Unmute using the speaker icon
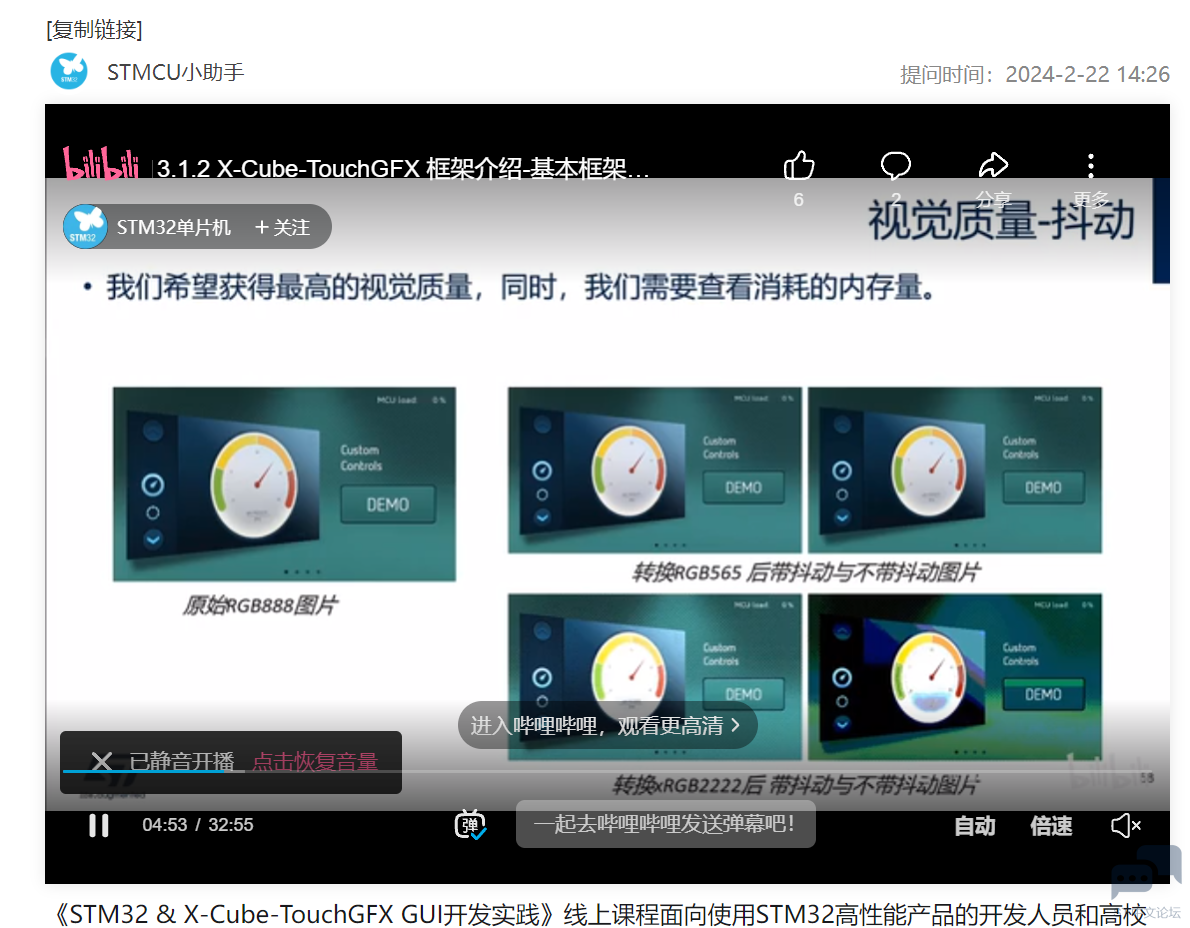The image size is (1190, 928). tap(1125, 826)
